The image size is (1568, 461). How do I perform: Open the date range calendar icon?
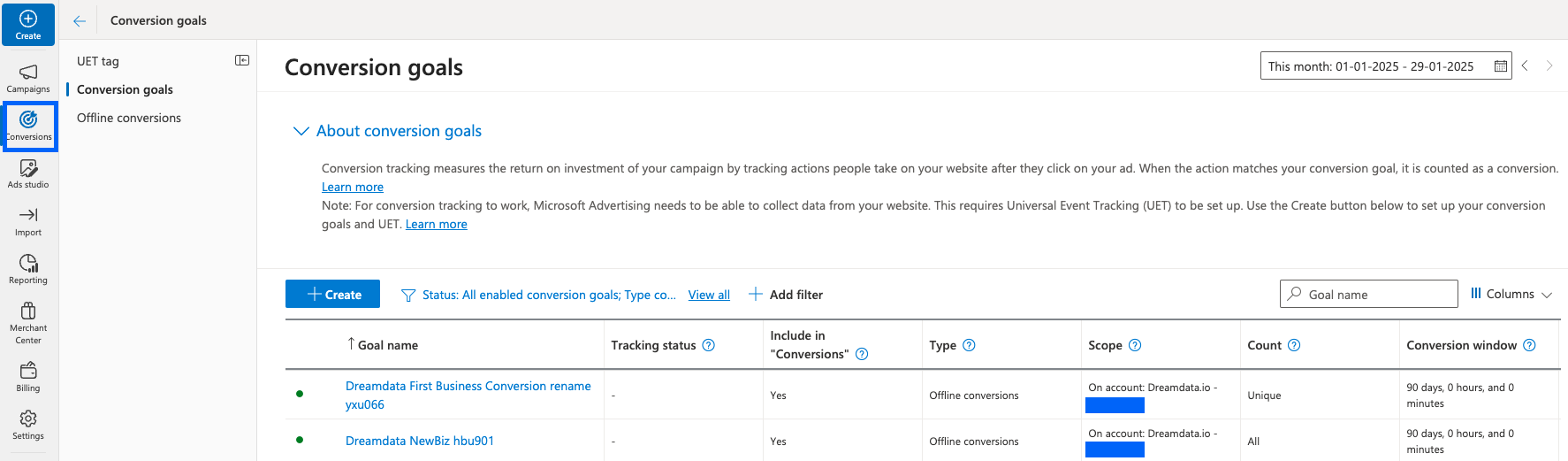tap(1500, 66)
